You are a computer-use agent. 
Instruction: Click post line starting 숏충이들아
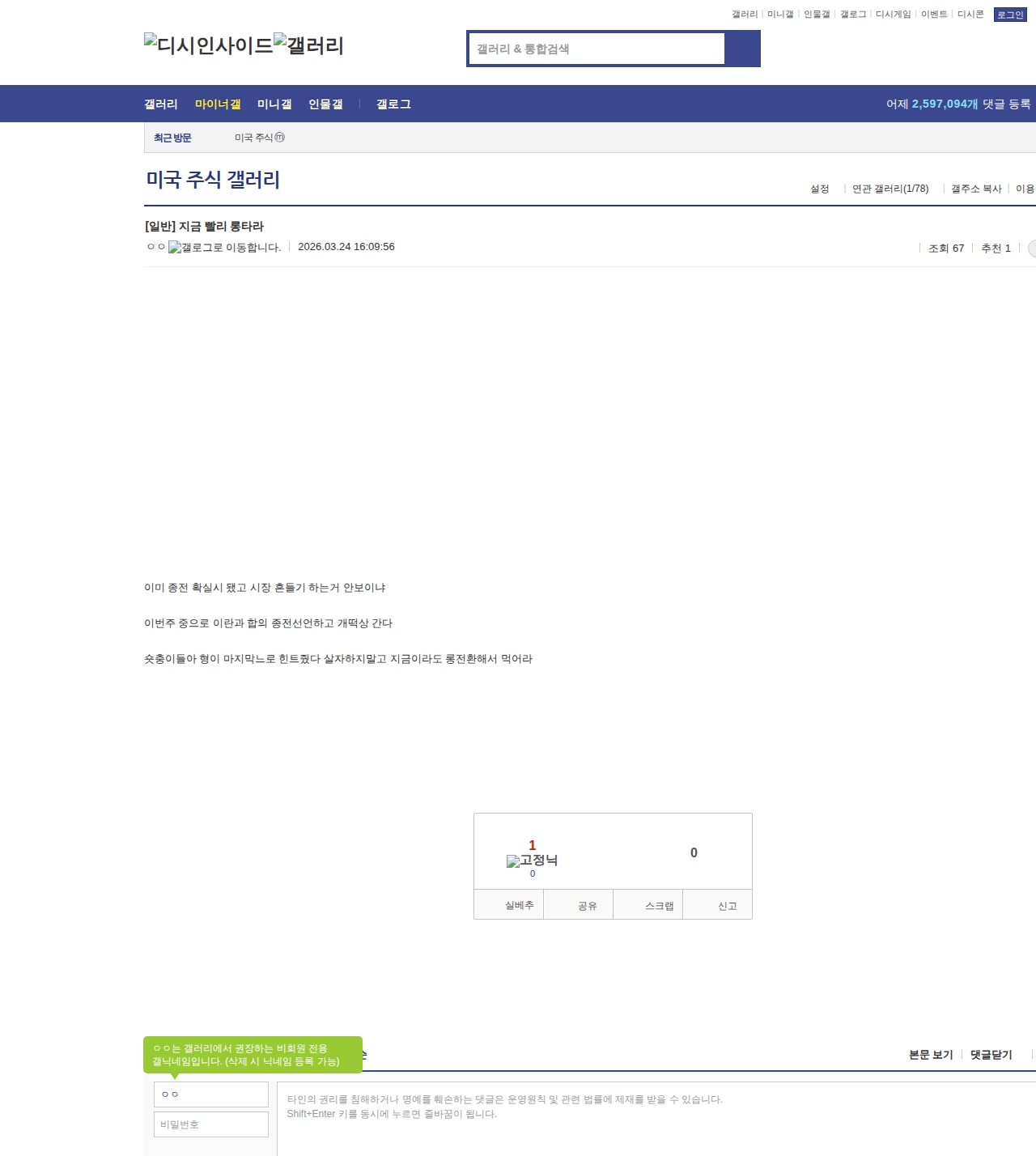click(x=338, y=659)
